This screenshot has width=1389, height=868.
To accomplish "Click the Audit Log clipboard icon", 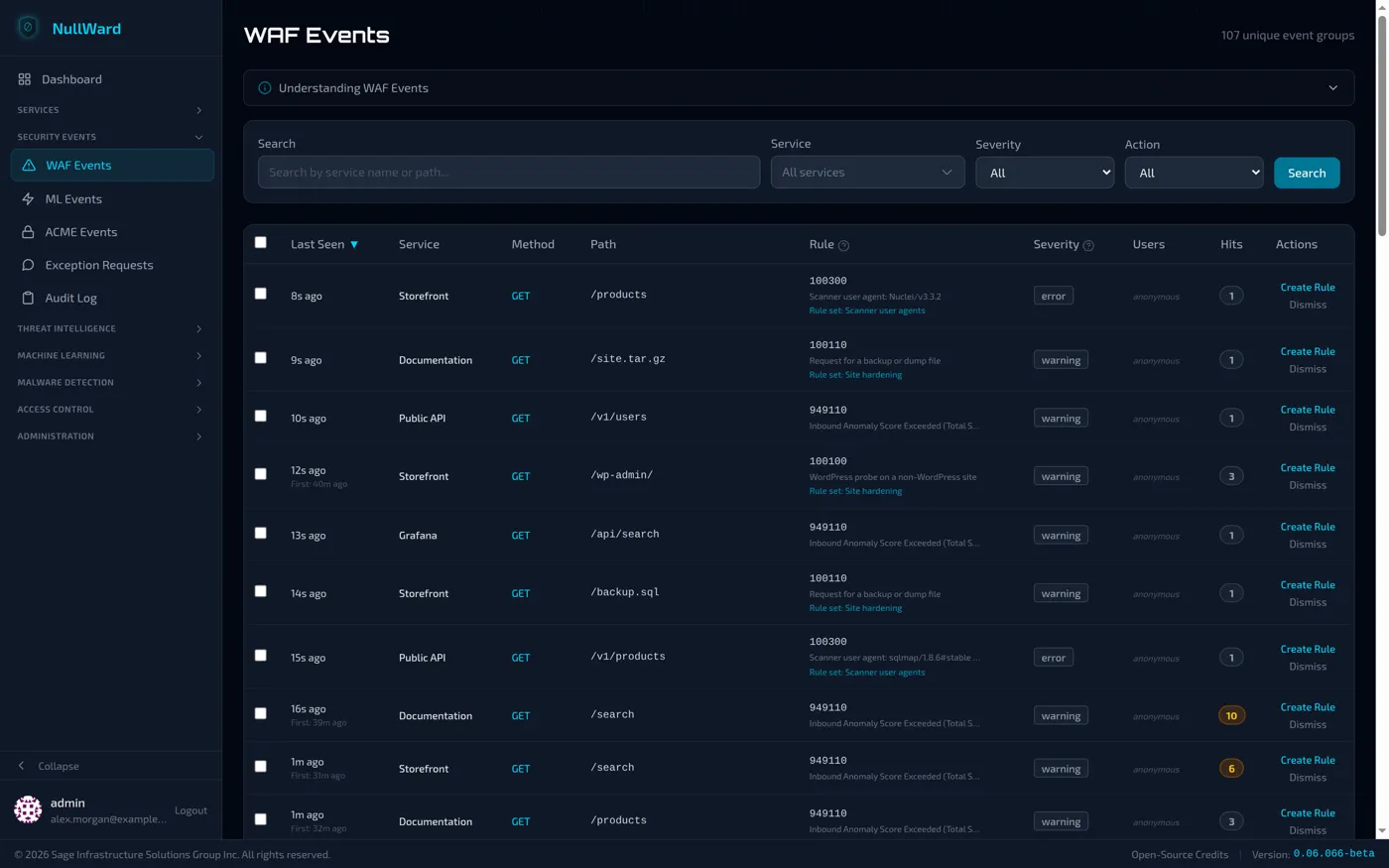I will tap(28, 298).
